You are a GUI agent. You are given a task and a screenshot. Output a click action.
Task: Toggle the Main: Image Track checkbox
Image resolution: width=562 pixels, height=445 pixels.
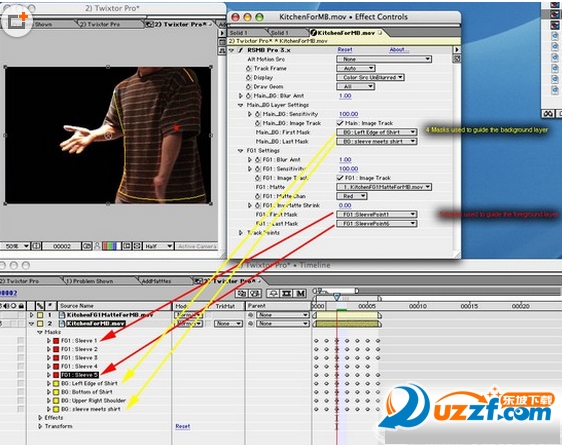point(340,123)
